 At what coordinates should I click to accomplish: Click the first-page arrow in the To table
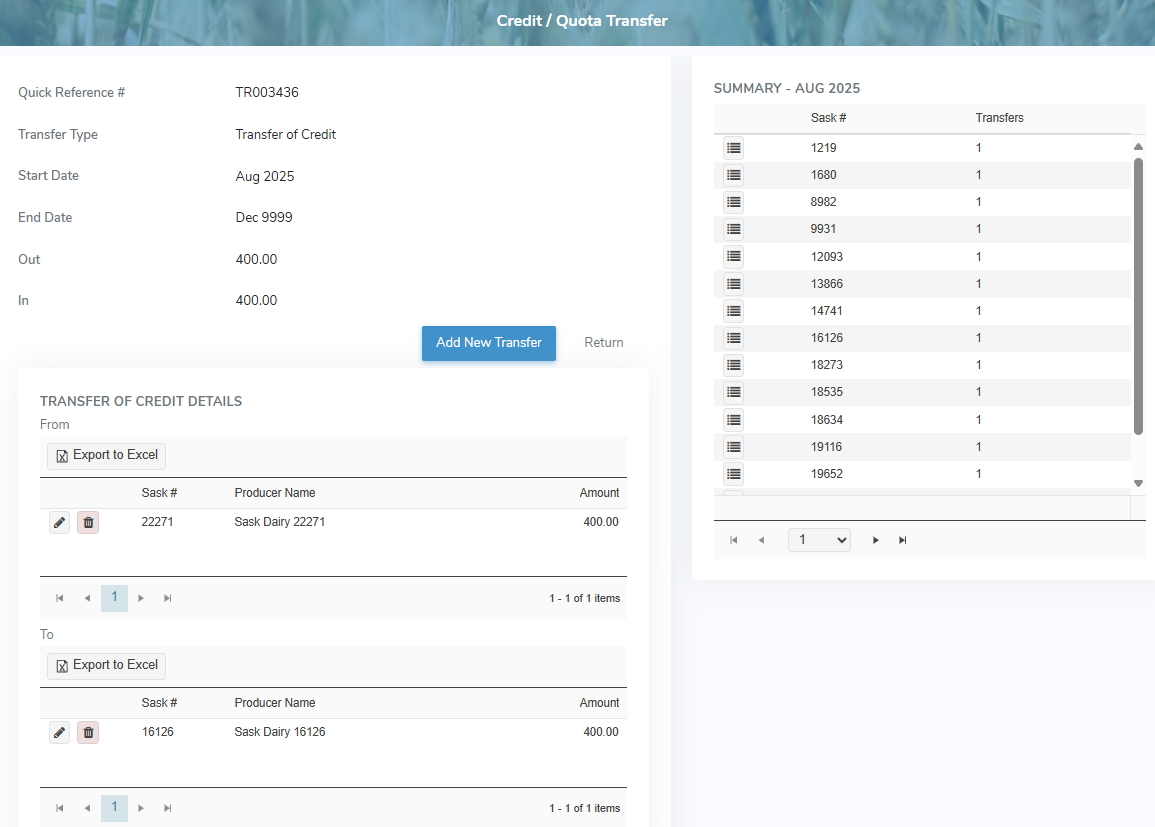[x=59, y=808]
